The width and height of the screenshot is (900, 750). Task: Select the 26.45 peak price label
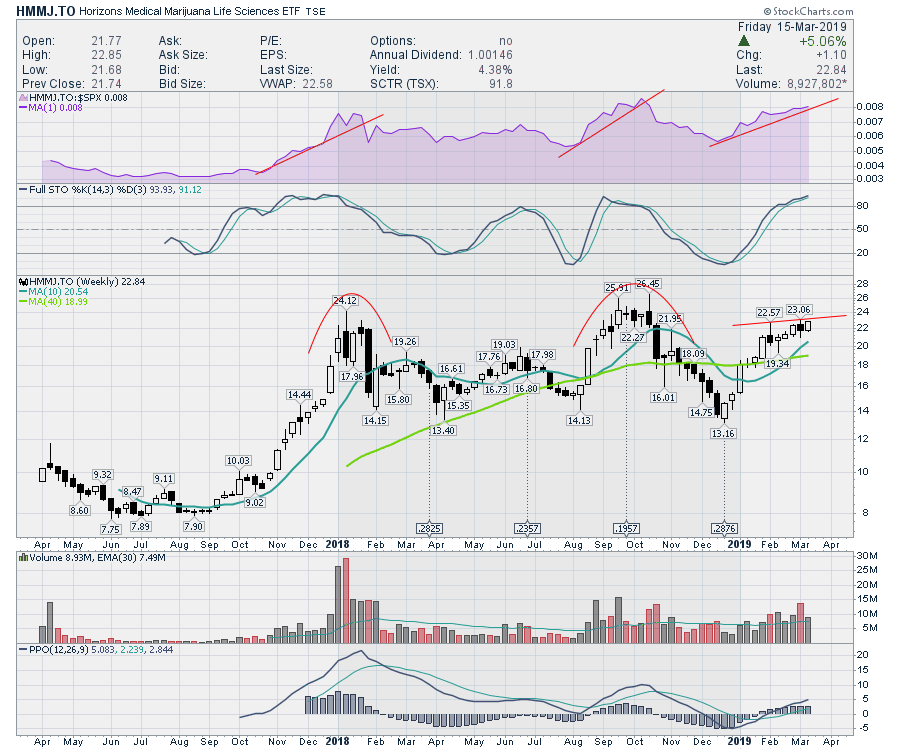pyautogui.click(x=648, y=283)
